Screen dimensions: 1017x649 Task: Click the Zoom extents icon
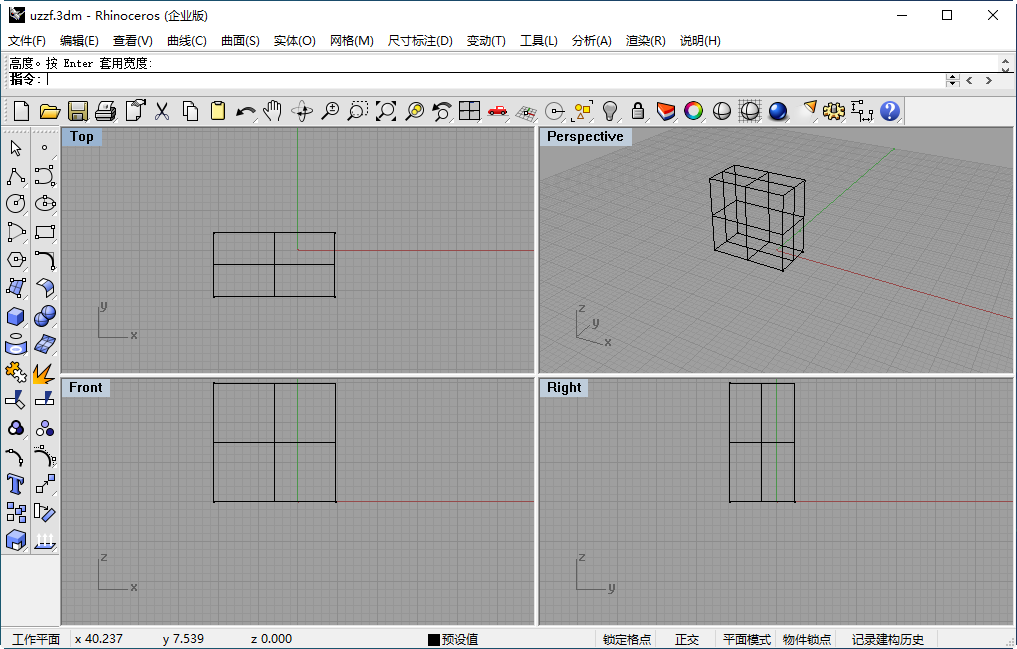pyautogui.click(x=386, y=112)
